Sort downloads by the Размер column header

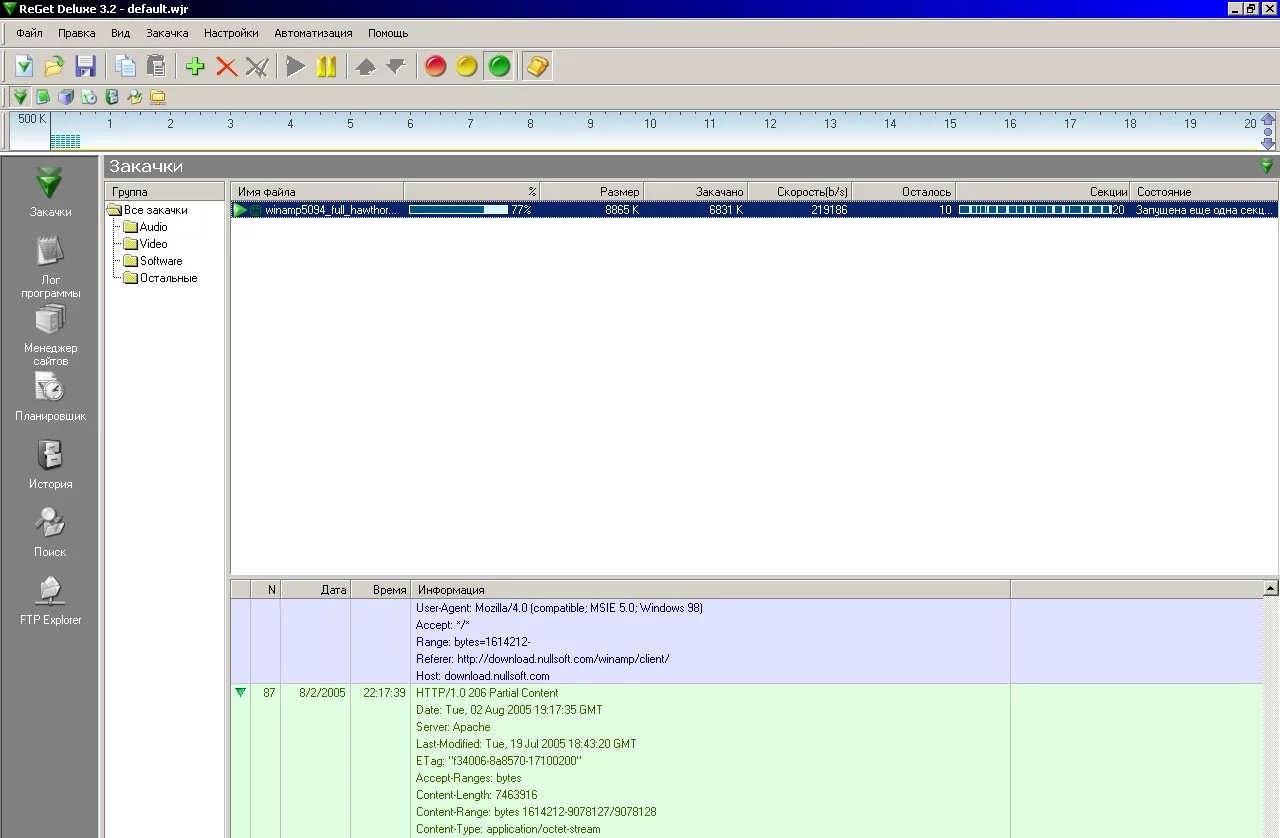[592, 191]
